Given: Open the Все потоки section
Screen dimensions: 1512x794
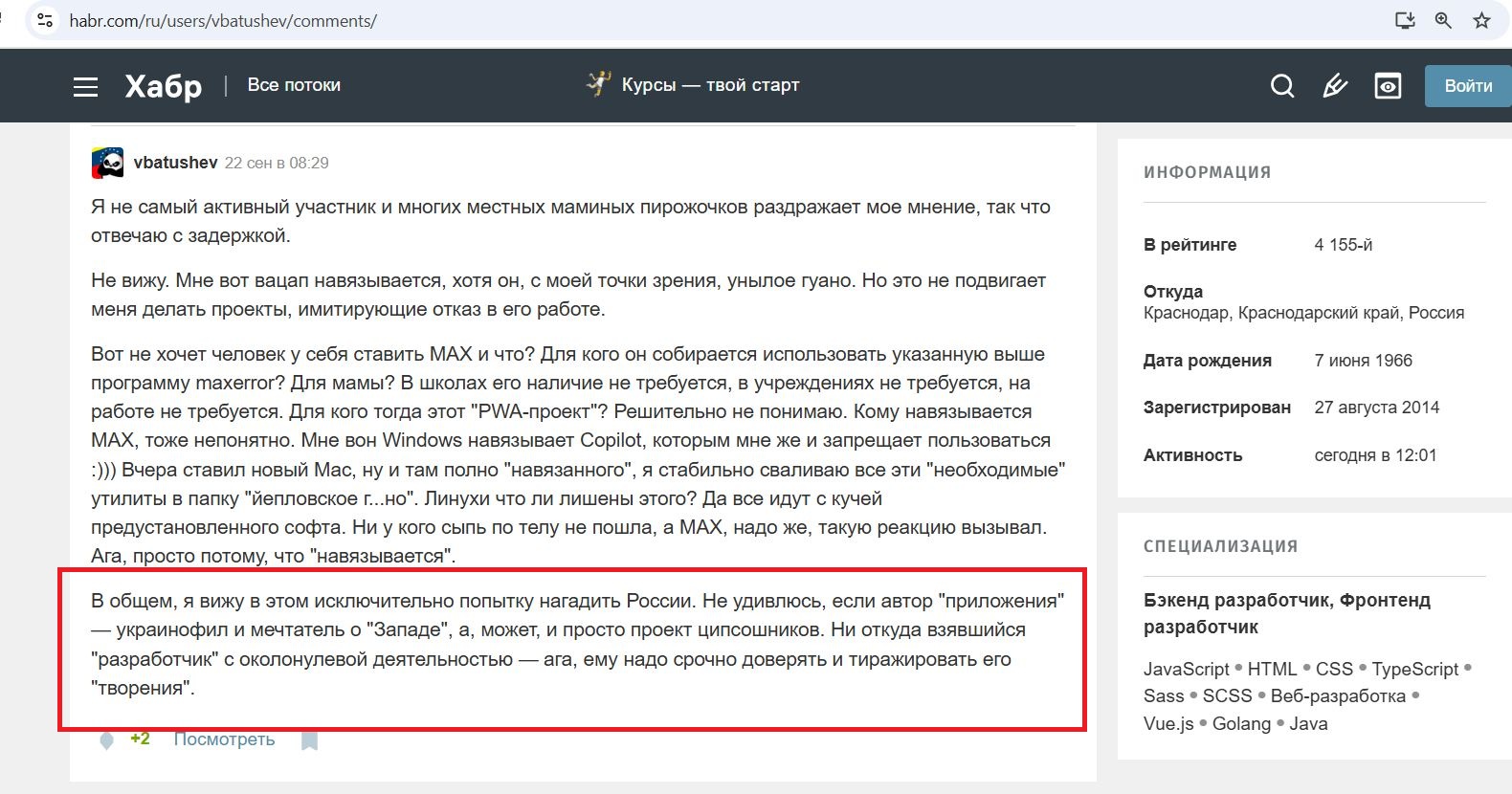Looking at the screenshot, I should coord(294,85).
